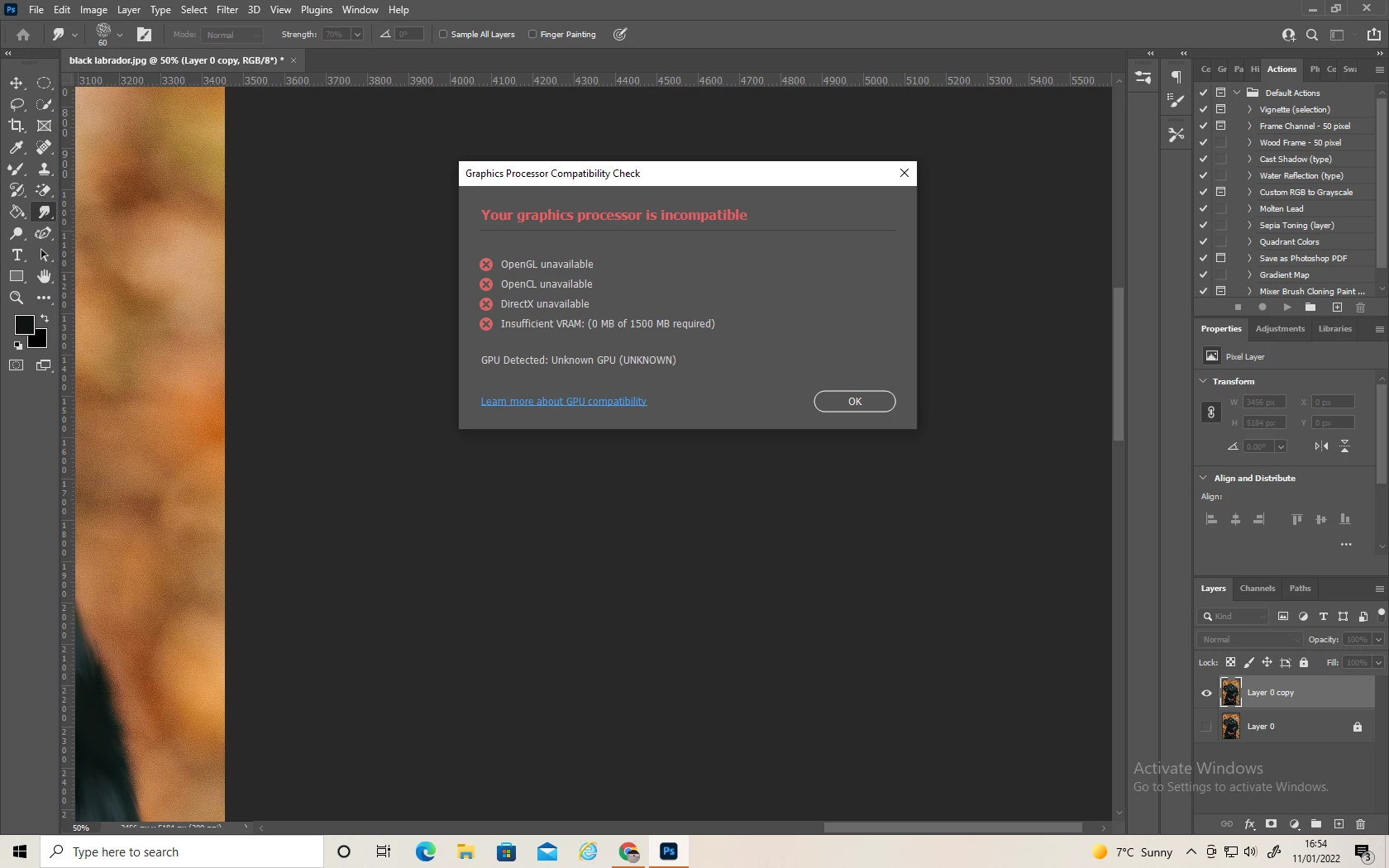This screenshot has height=868, width=1389.
Task: Select the Smudge tool
Action: 45,212
